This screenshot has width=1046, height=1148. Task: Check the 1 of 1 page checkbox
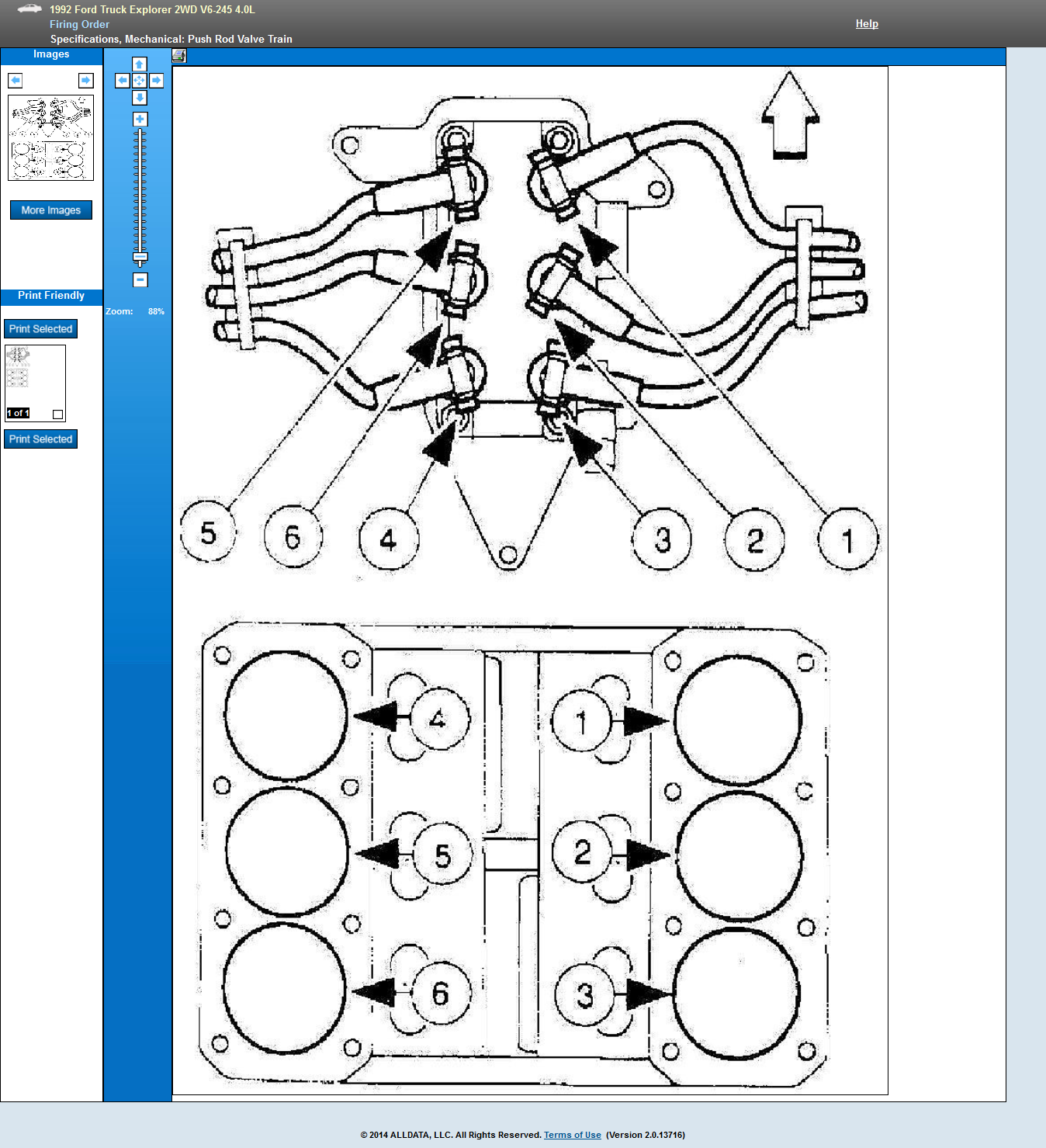click(x=57, y=414)
